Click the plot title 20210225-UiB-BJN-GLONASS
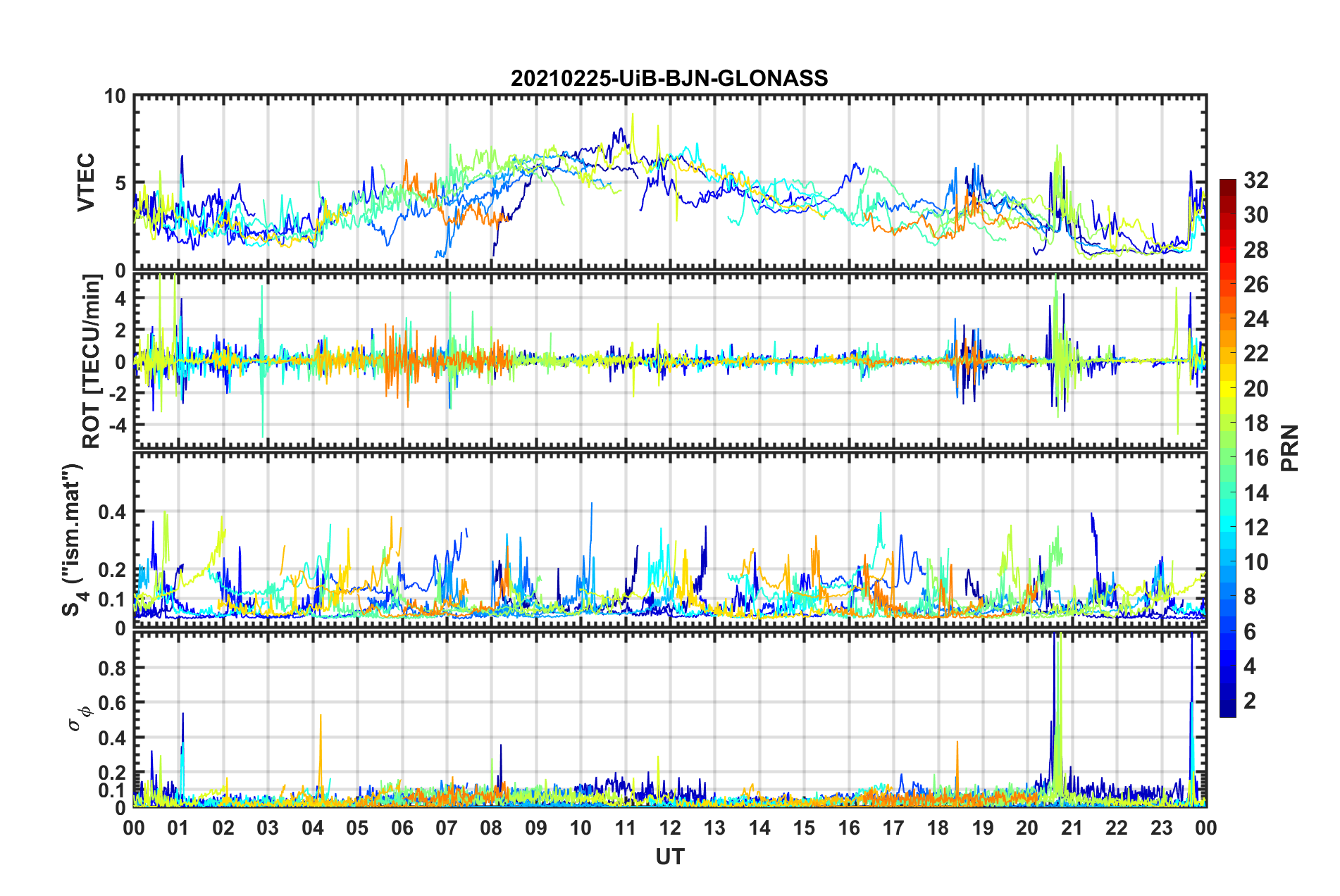 [x=669, y=78]
